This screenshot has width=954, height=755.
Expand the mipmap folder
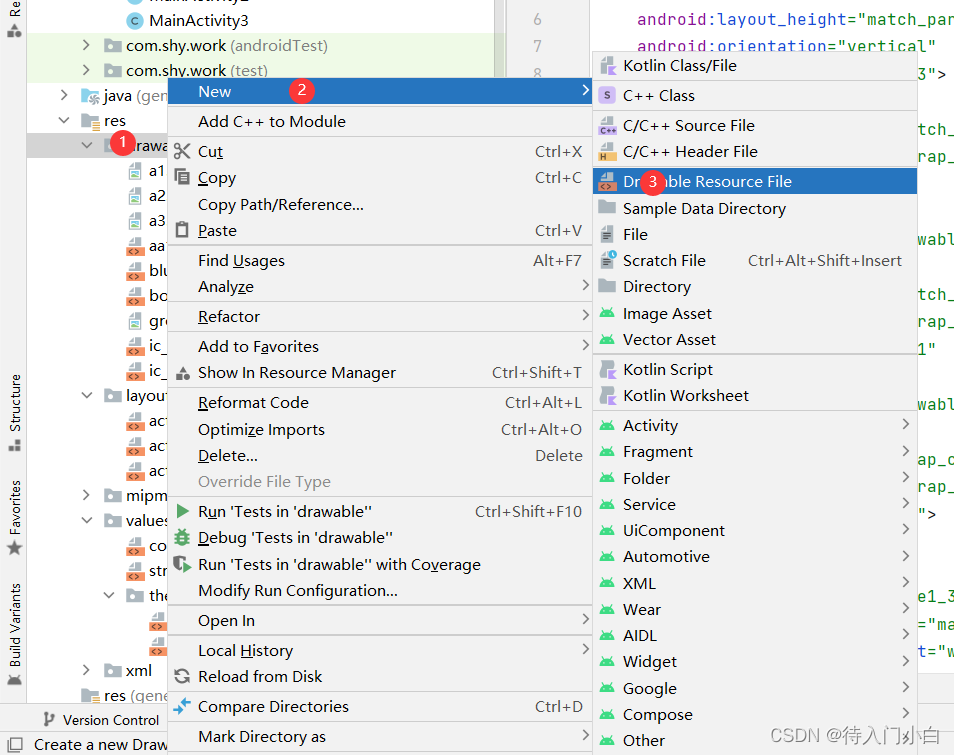[87, 495]
